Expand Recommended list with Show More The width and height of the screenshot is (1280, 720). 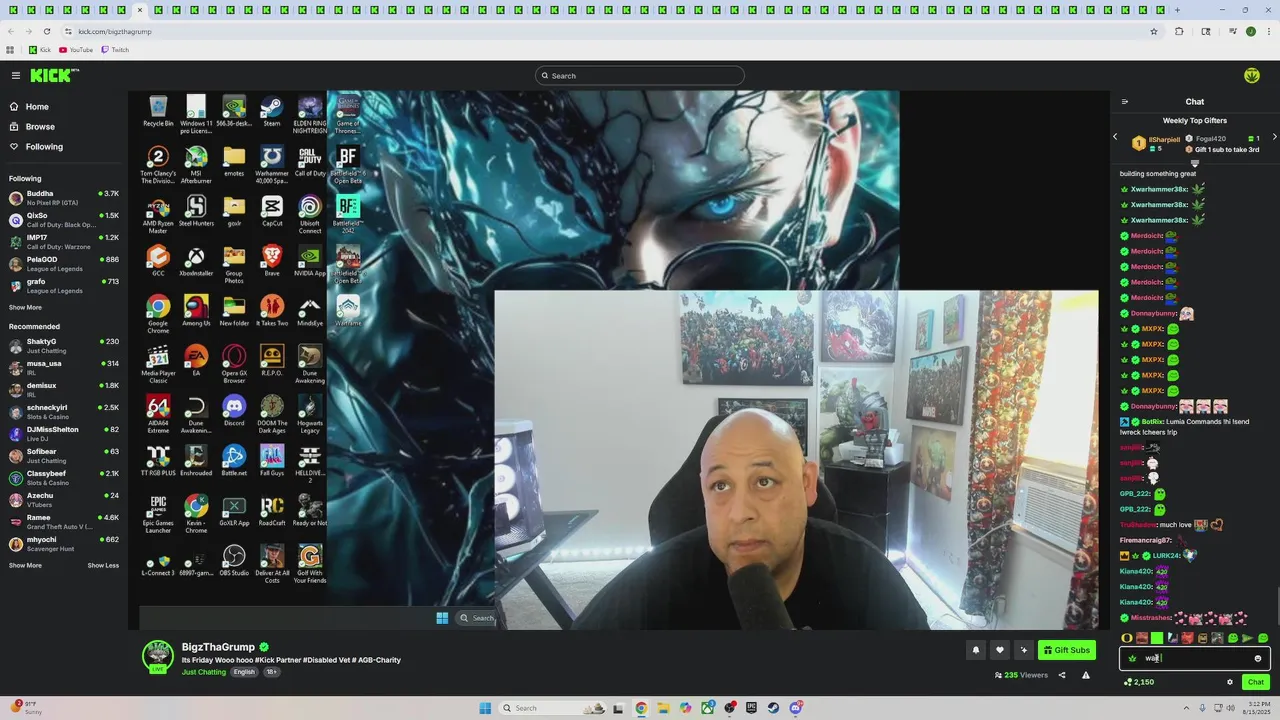coord(25,566)
